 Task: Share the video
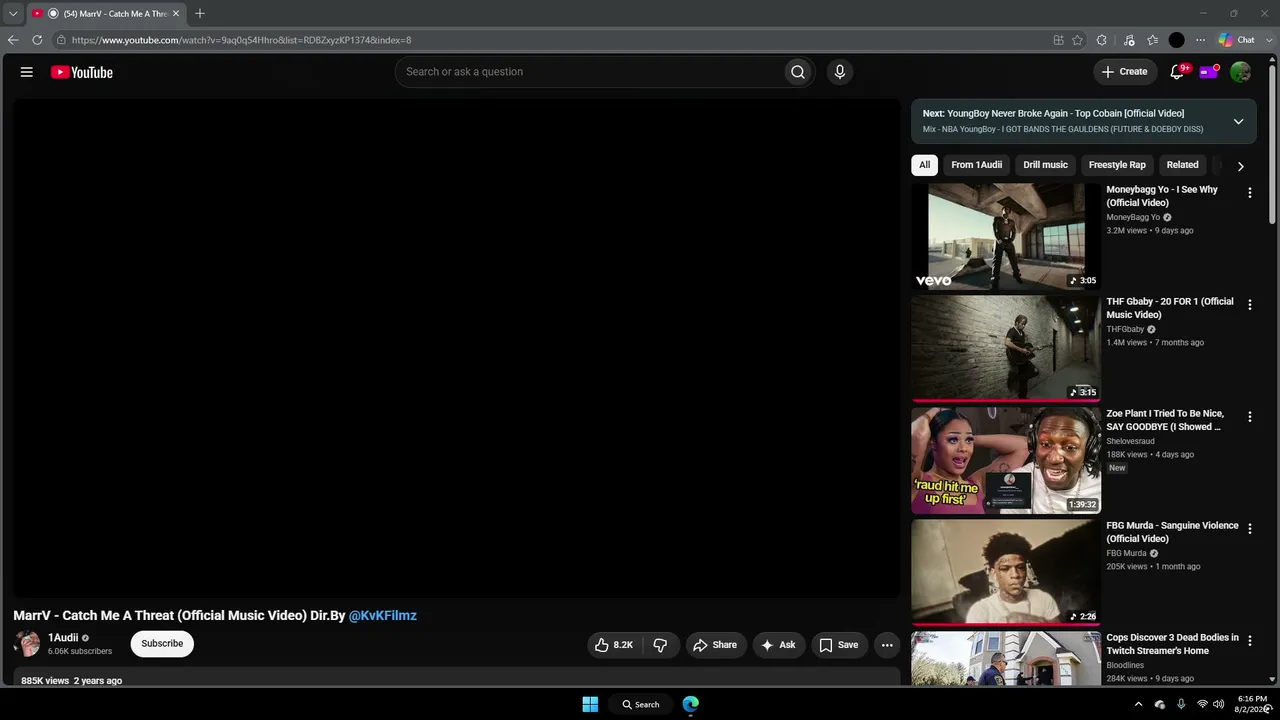pyautogui.click(x=715, y=645)
